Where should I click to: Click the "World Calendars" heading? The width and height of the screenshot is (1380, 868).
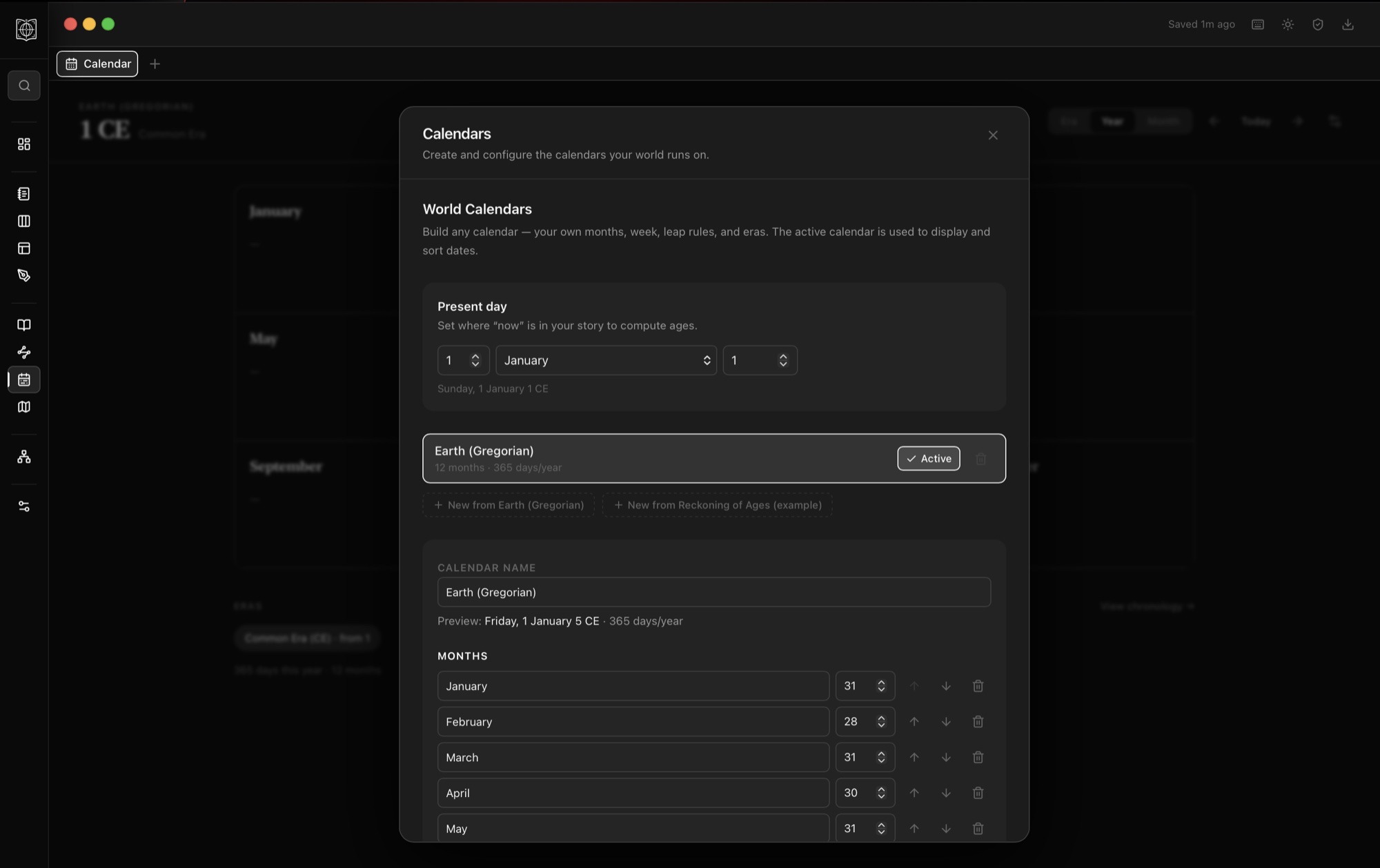click(477, 209)
